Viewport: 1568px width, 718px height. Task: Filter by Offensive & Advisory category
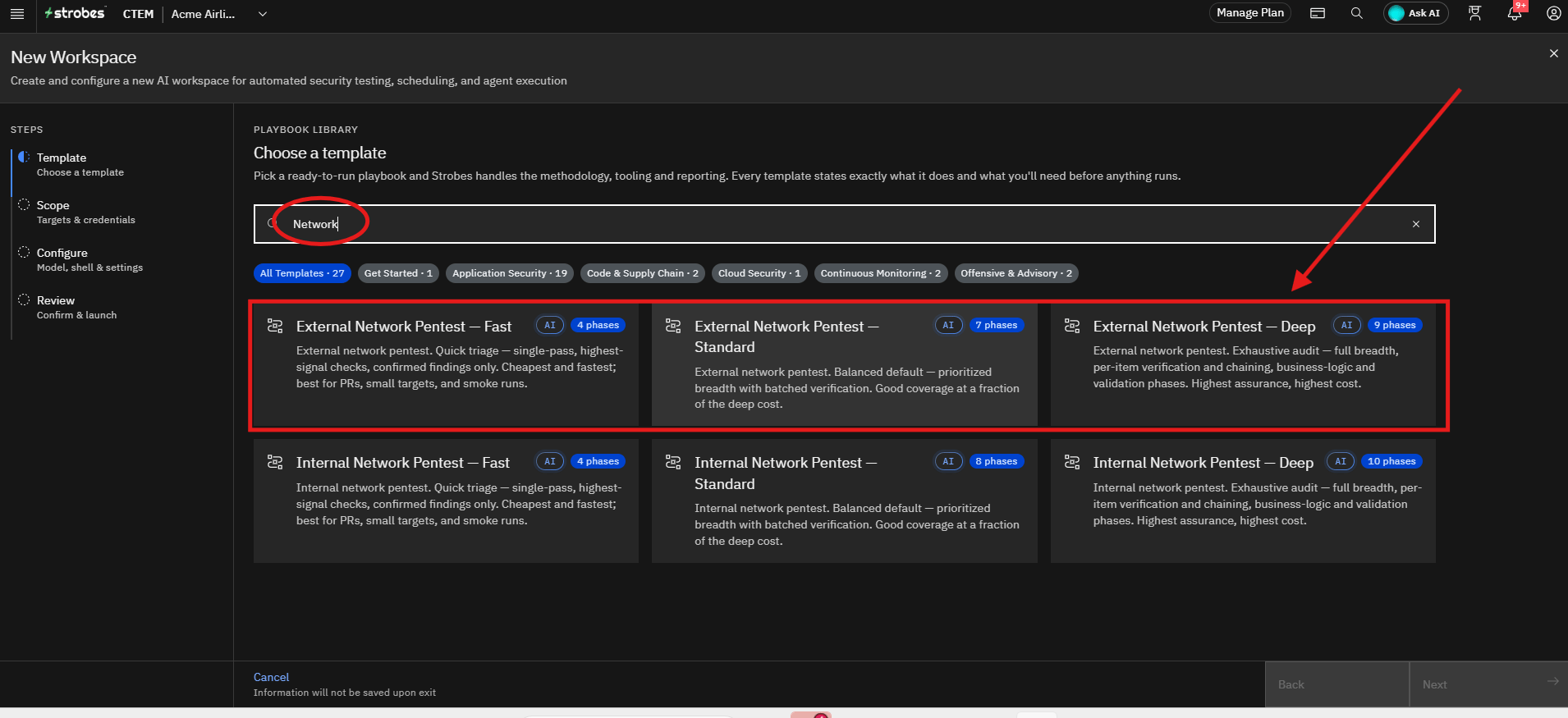tap(1016, 273)
